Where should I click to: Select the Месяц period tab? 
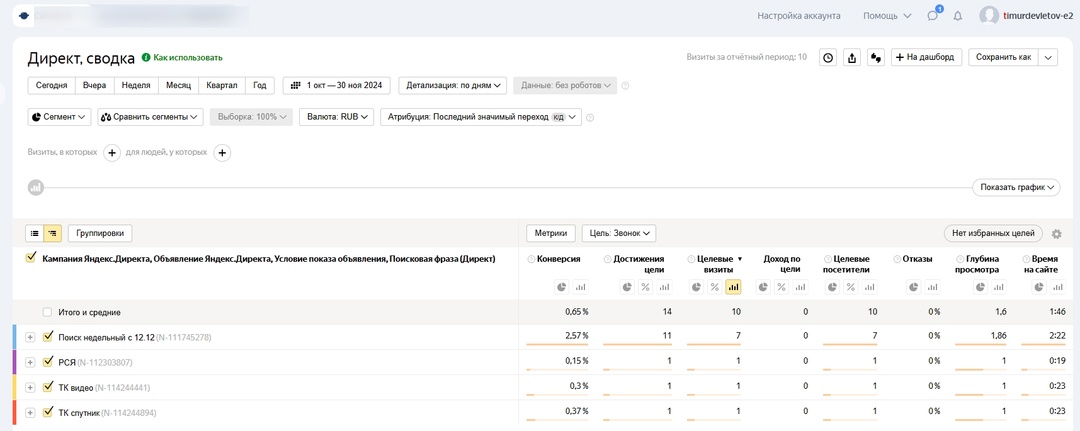point(178,85)
